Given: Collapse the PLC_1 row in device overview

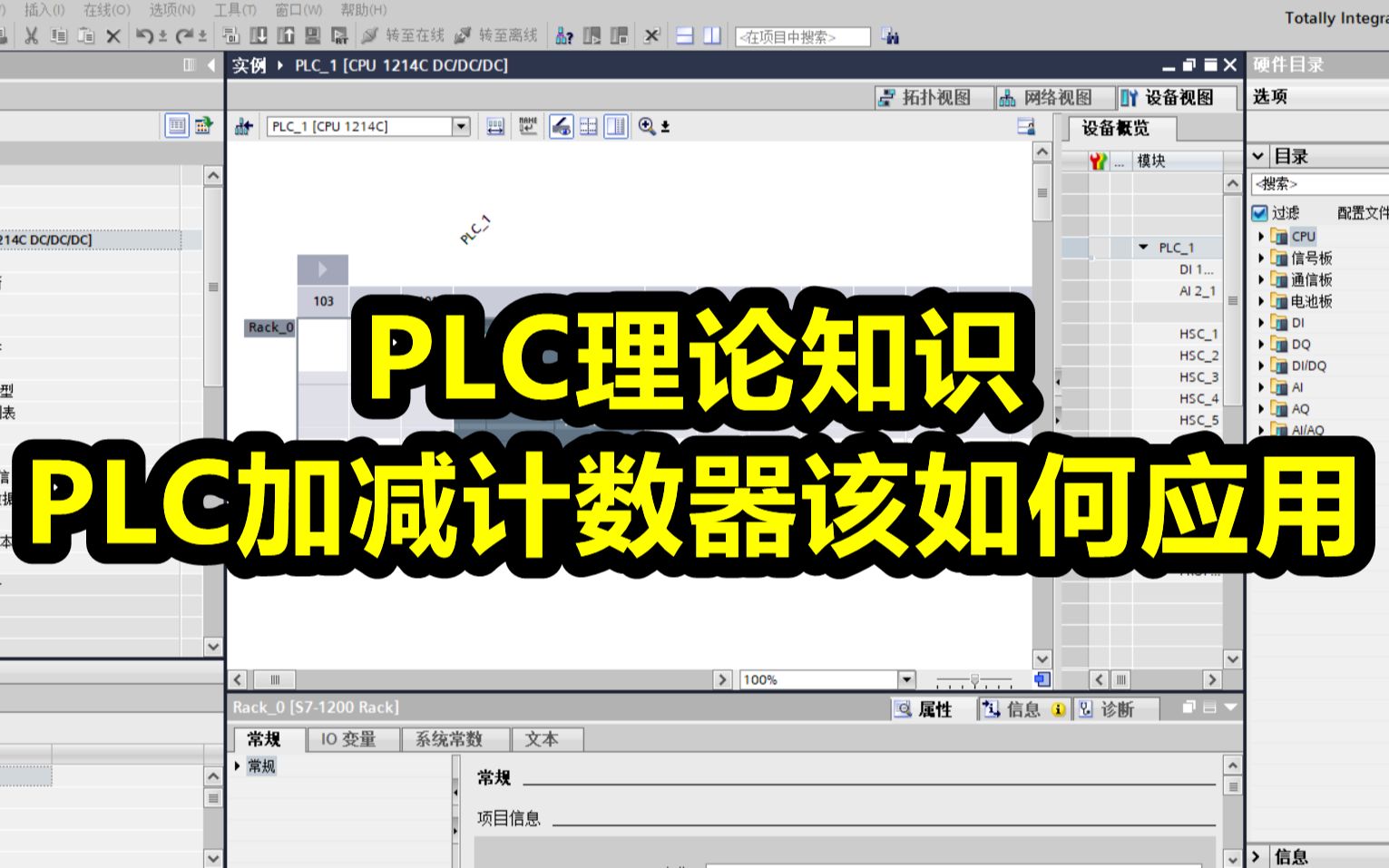Looking at the screenshot, I should (1143, 247).
